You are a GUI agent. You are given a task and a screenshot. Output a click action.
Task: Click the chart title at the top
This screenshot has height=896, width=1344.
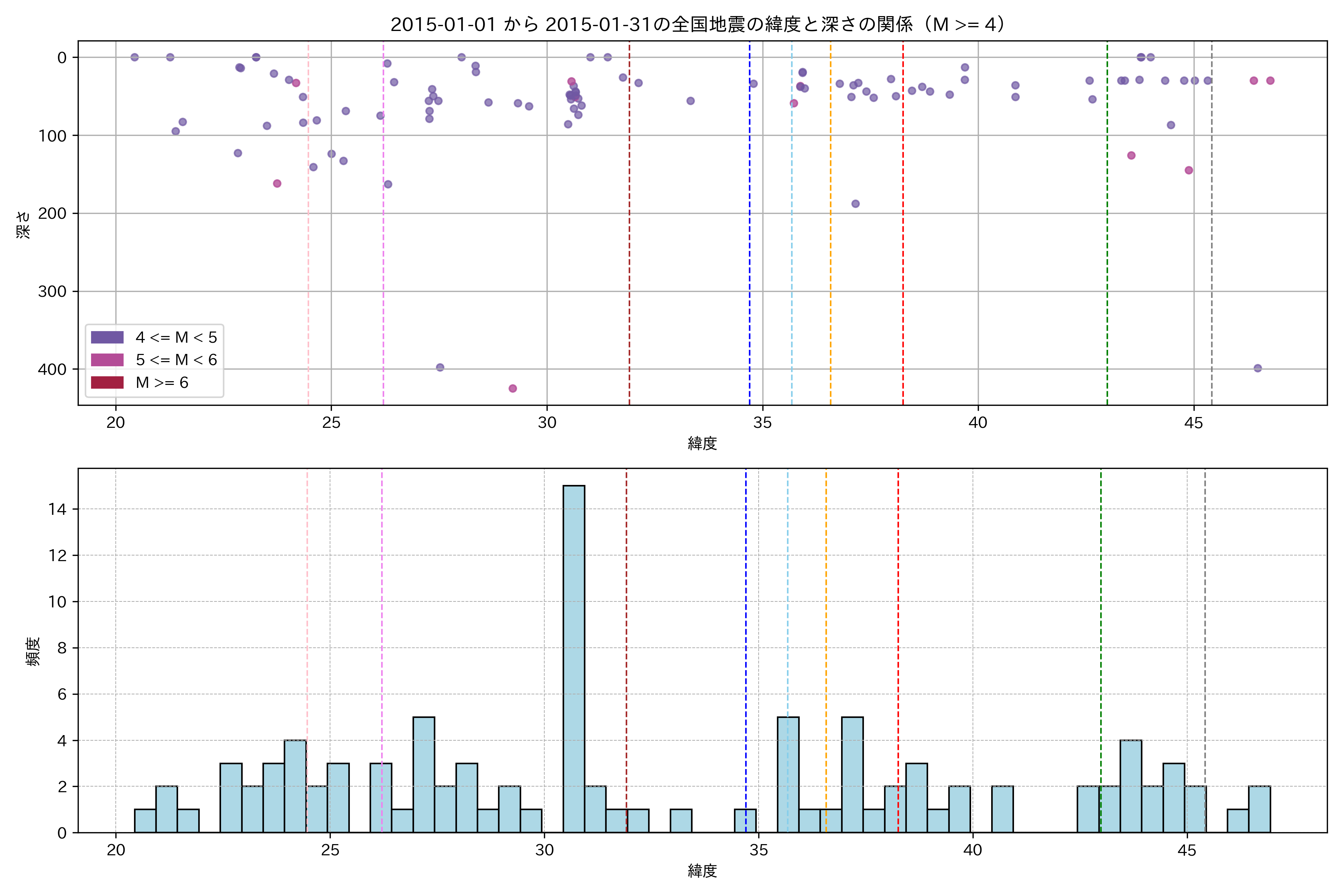(698, 25)
